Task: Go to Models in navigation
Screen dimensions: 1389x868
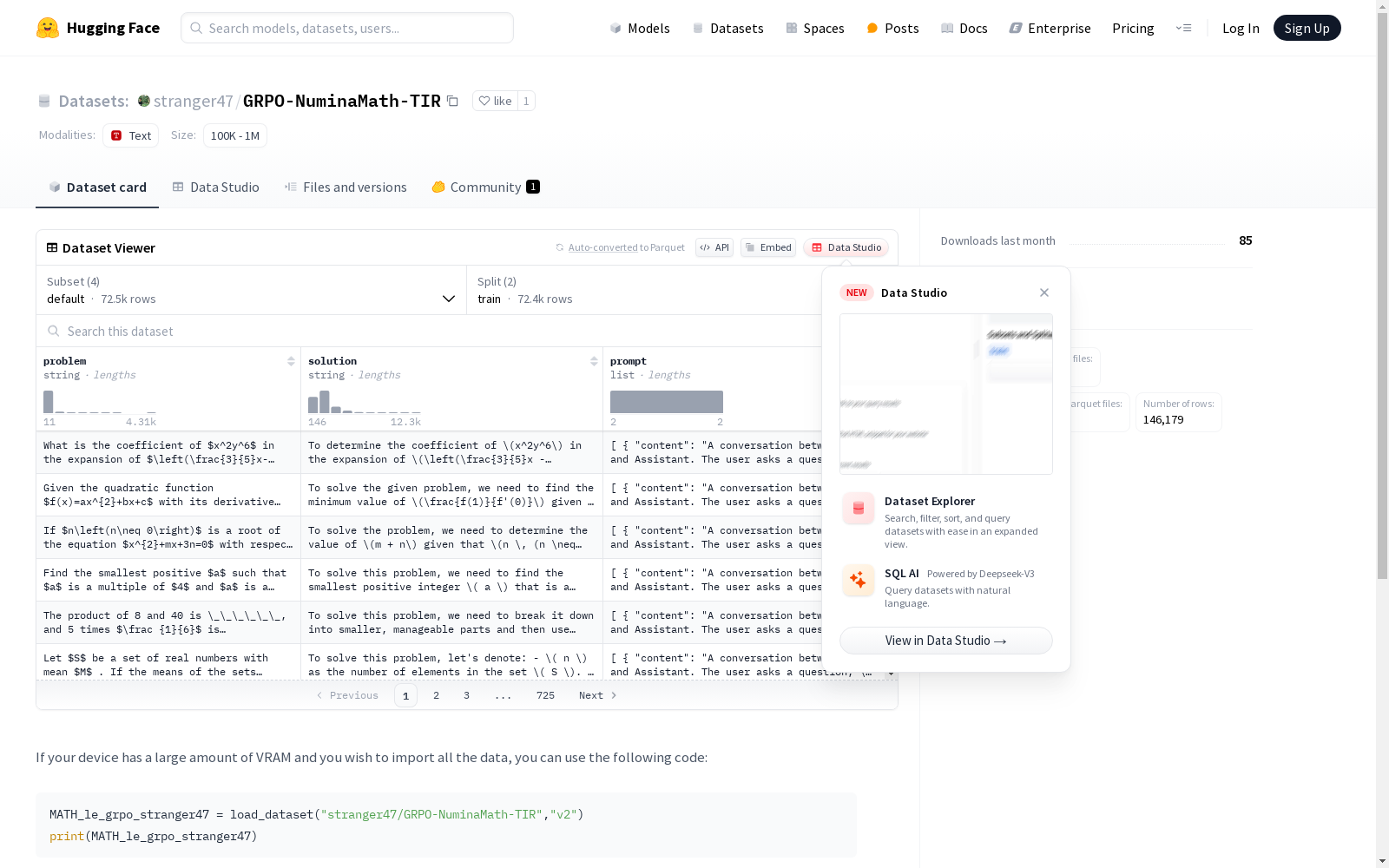Action: [640, 28]
